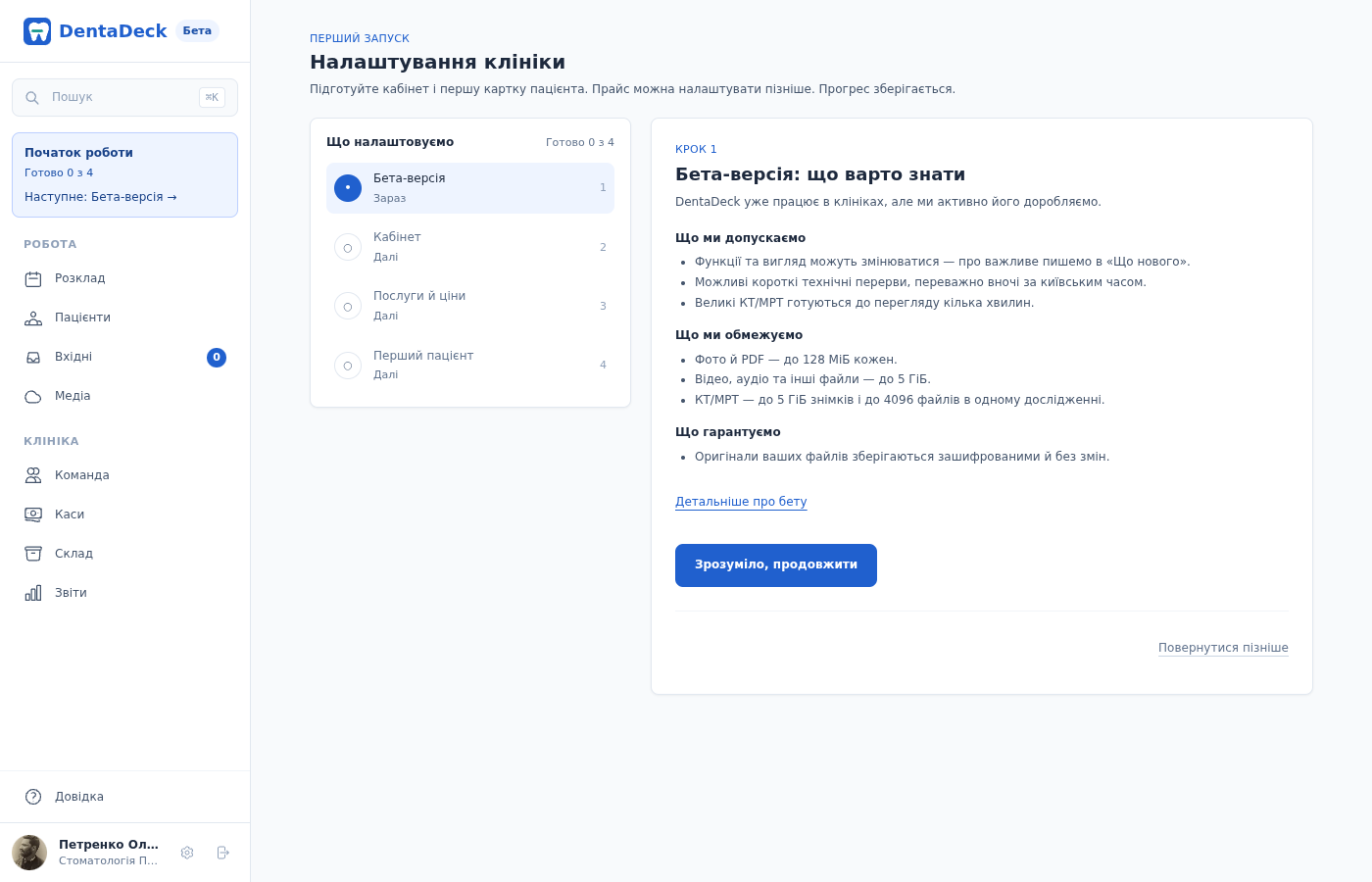Go to Пацієнти in the sidebar
This screenshot has width=1372, height=882.
125,318
